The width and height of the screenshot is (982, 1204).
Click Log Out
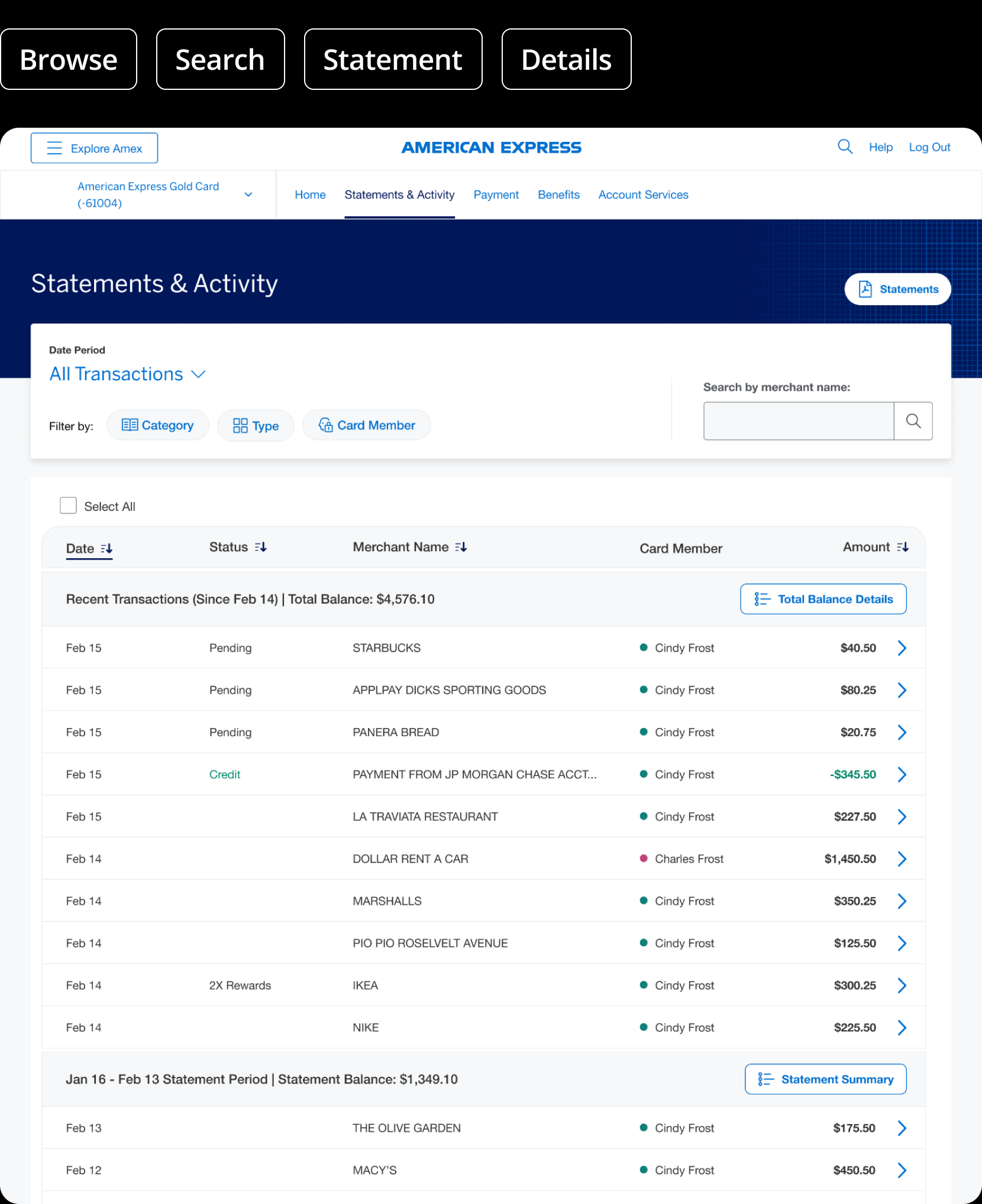coord(929,147)
